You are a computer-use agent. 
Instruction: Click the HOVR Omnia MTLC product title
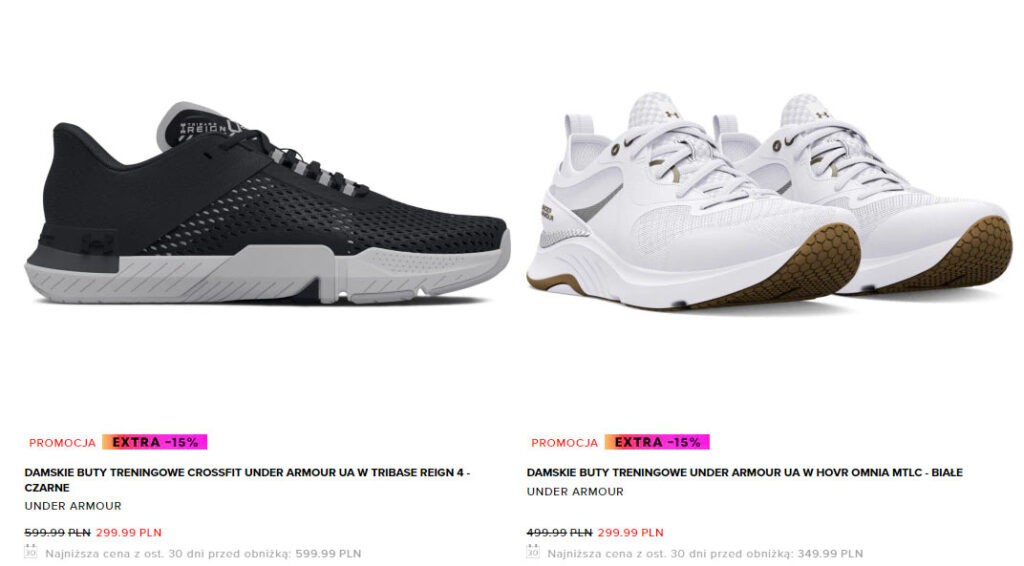pos(744,472)
